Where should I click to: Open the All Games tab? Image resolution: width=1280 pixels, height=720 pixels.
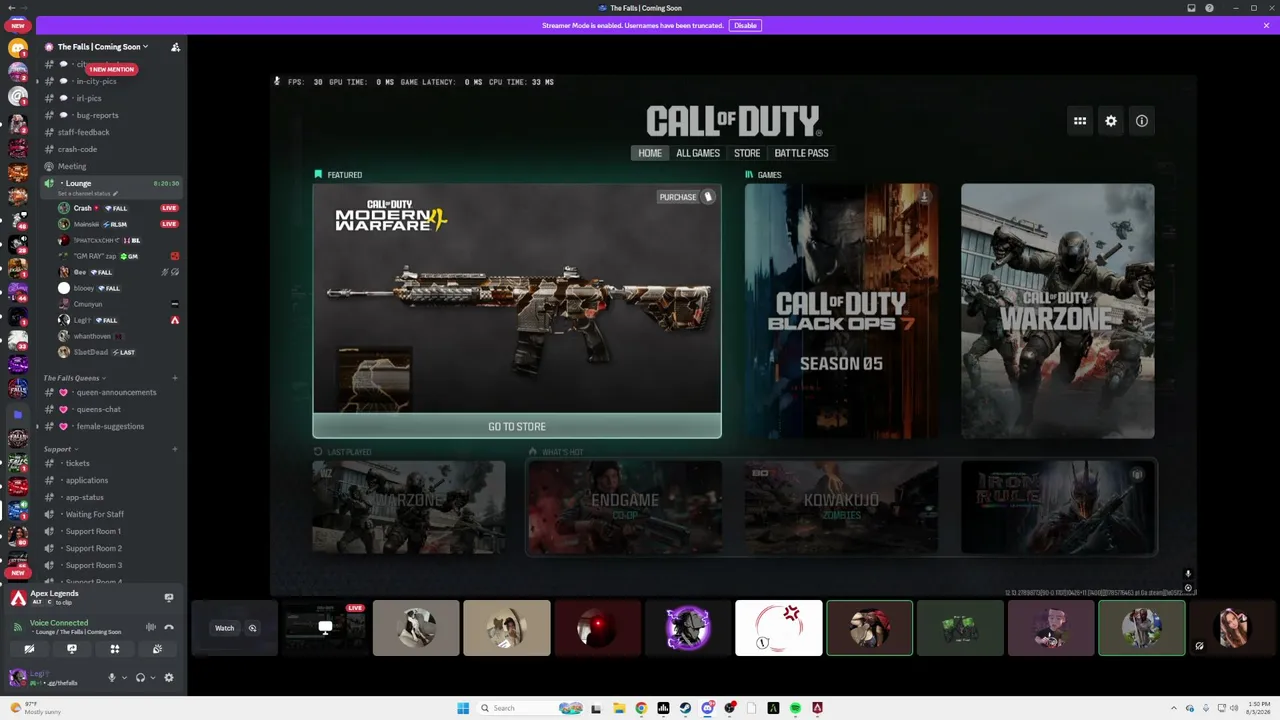[698, 153]
